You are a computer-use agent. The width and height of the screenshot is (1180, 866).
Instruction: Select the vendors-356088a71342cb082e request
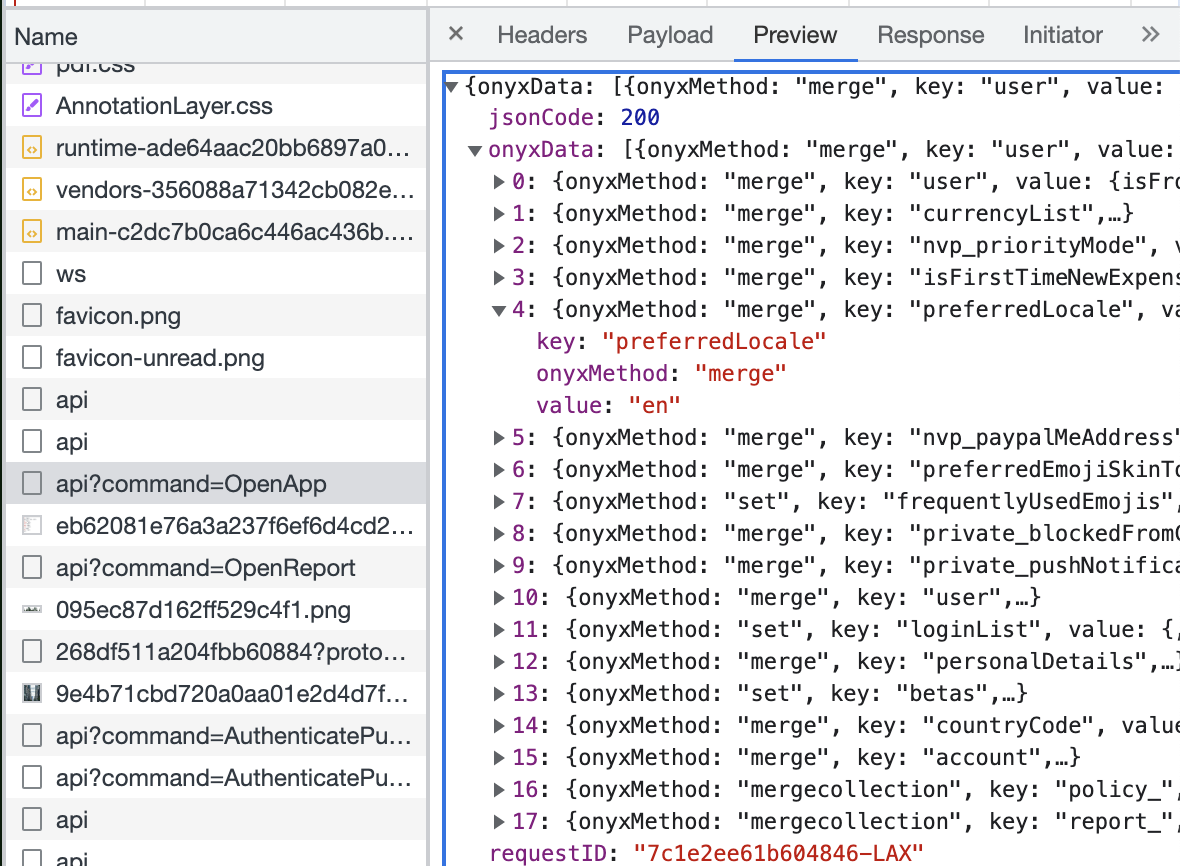coord(216,190)
